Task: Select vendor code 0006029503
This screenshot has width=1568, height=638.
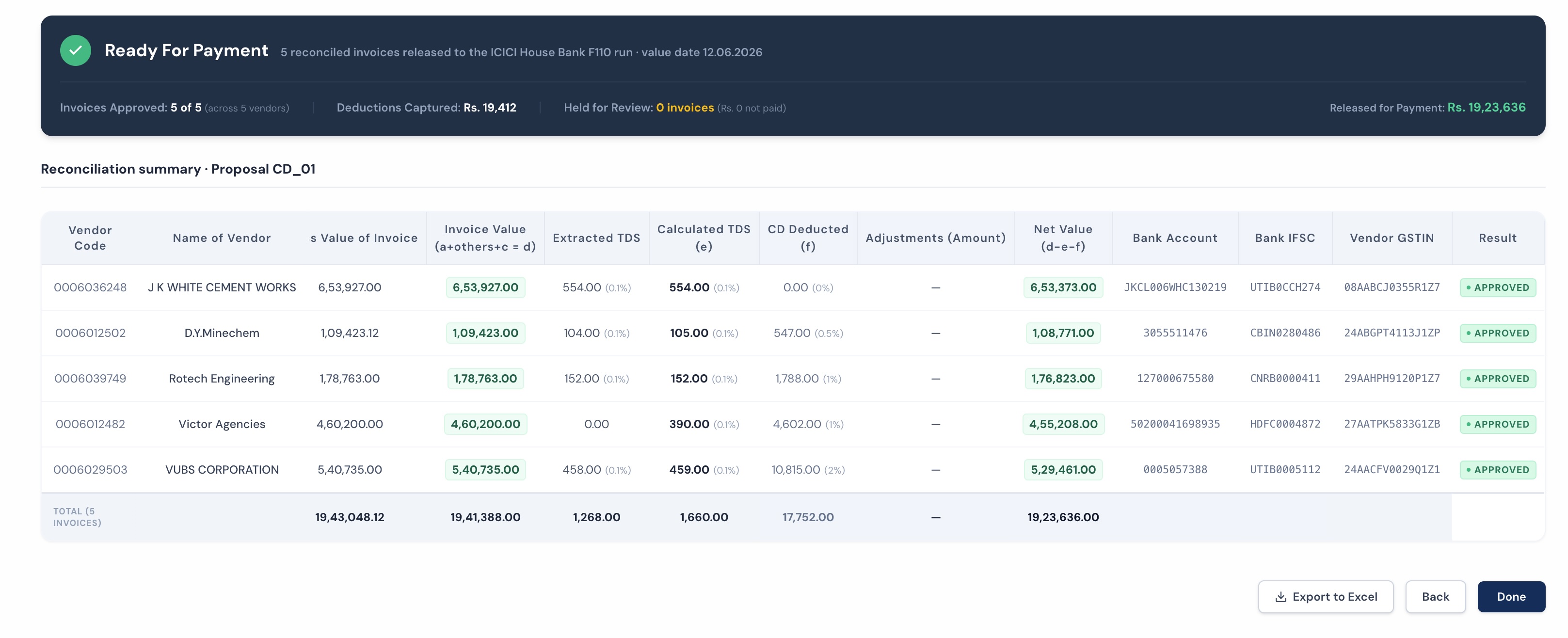Action: (x=90, y=470)
